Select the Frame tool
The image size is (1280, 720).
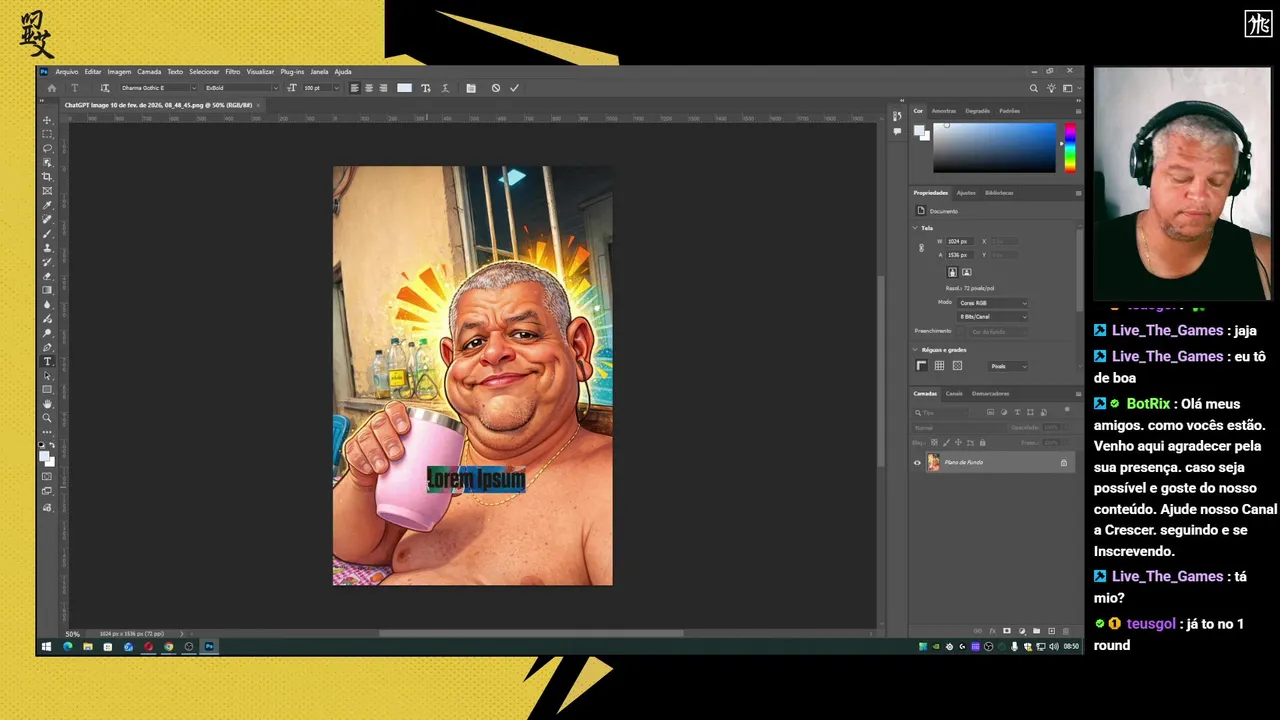point(47,190)
